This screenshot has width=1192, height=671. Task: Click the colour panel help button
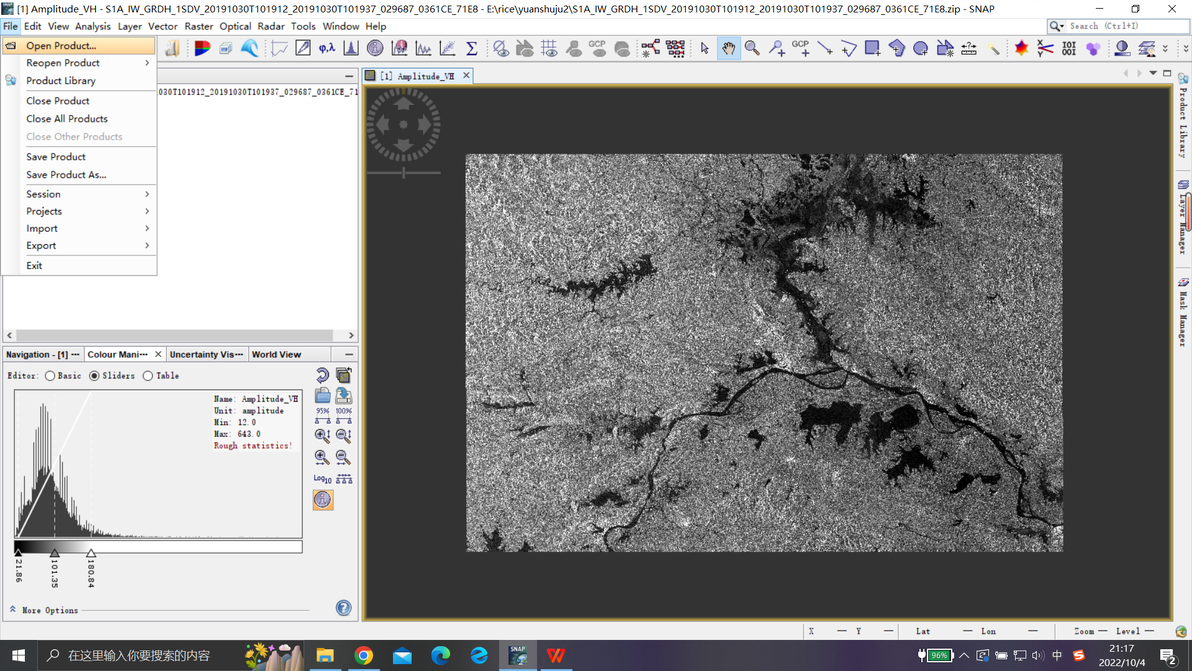pos(343,608)
